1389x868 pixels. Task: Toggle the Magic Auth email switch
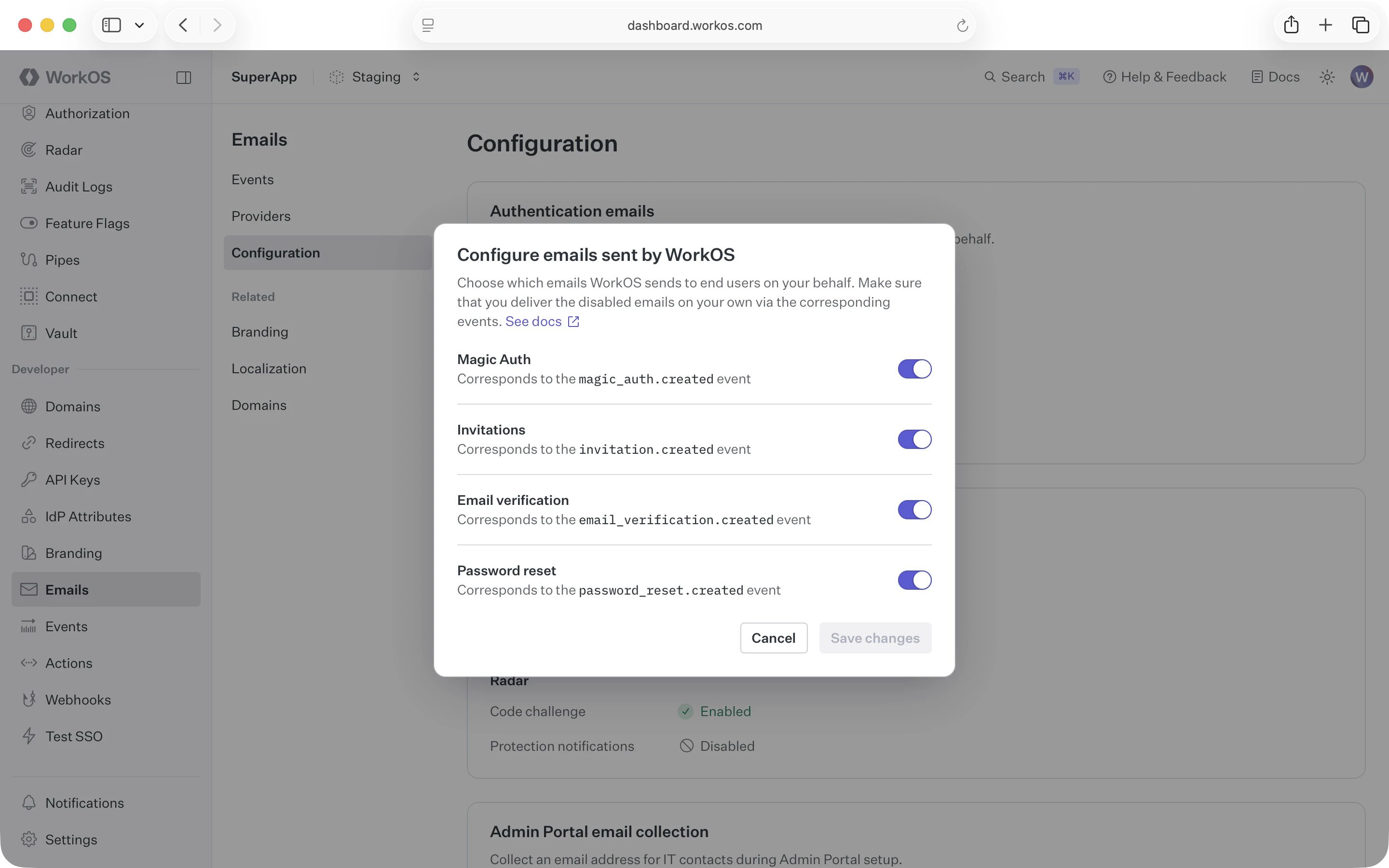pos(914,368)
